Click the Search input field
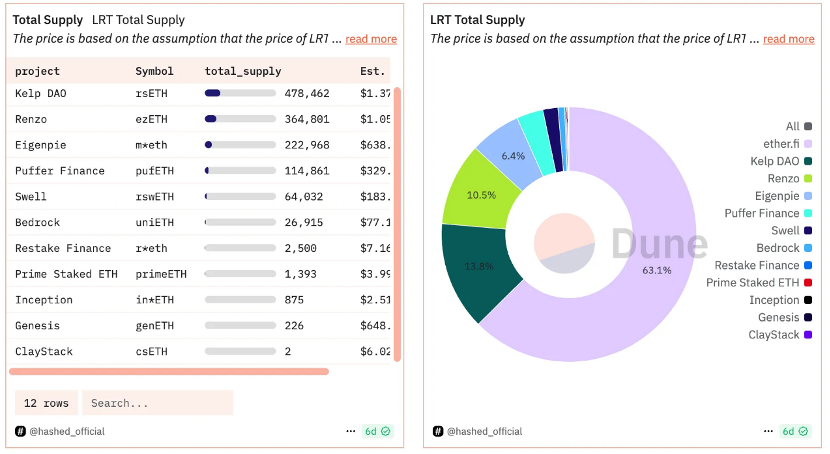The height and width of the screenshot is (454, 830). [x=158, y=403]
